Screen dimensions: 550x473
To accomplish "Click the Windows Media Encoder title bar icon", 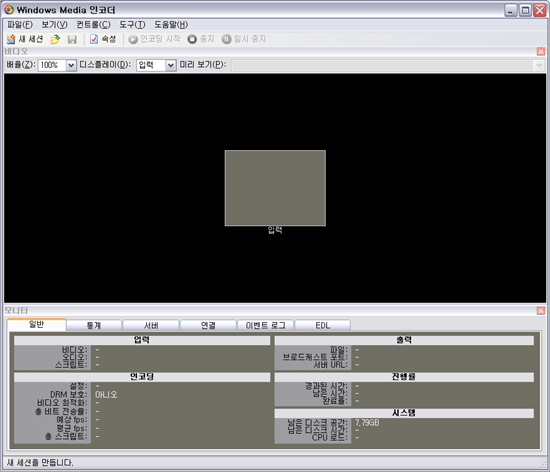I will pos(9,9).
